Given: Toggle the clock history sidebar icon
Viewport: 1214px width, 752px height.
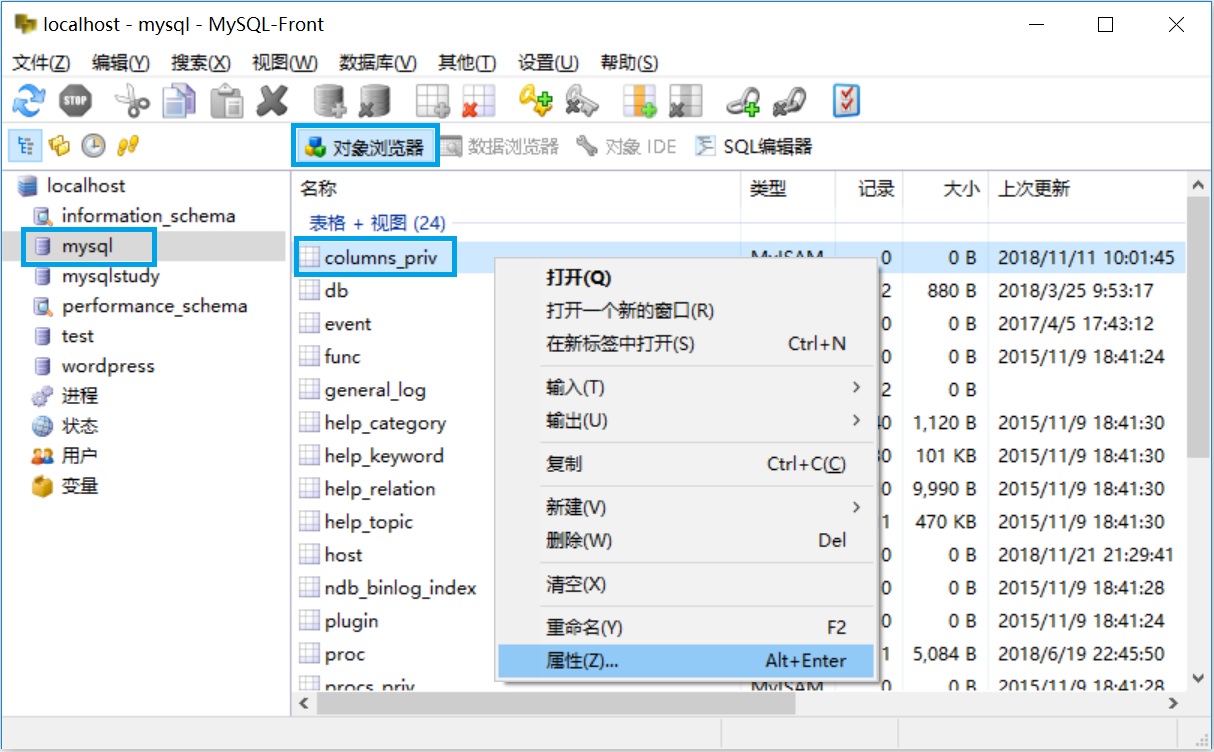Looking at the screenshot, I should pyautogui.click(x=93, y=146).
